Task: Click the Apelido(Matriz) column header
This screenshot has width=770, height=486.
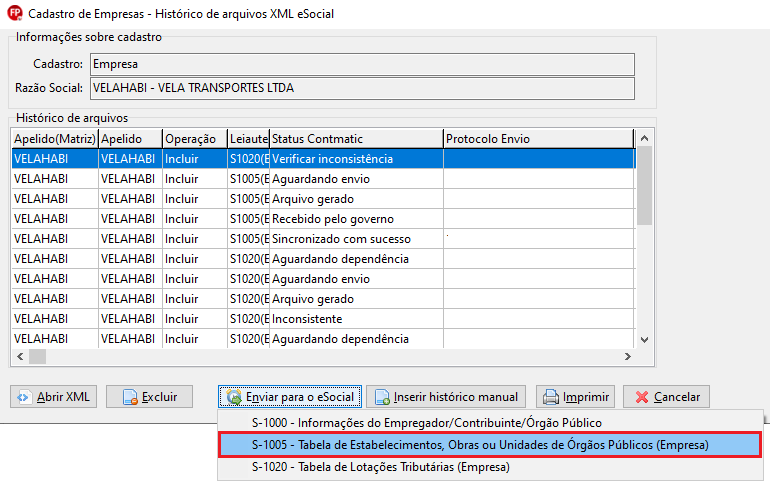Action: pyautogui.click(x=55, y=139)
